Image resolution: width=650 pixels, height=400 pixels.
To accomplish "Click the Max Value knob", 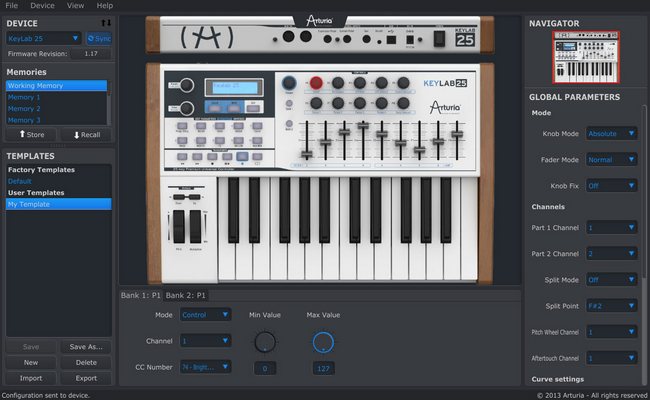I will pyautogui.click(x=322, y=343).
